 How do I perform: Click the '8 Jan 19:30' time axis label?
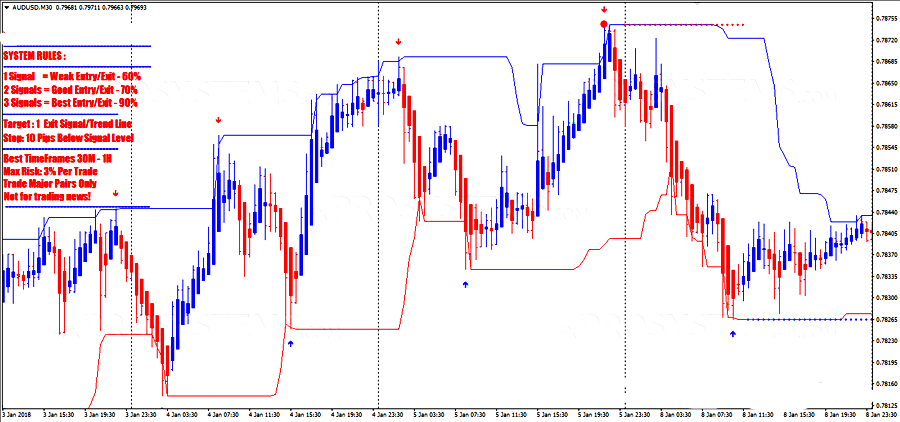[x=841, y=414]
